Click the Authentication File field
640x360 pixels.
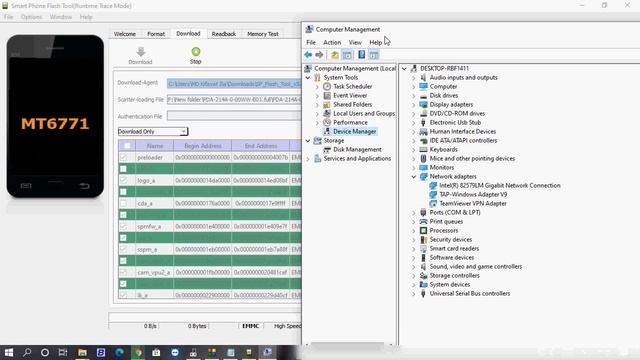click(x=234, y=116)
